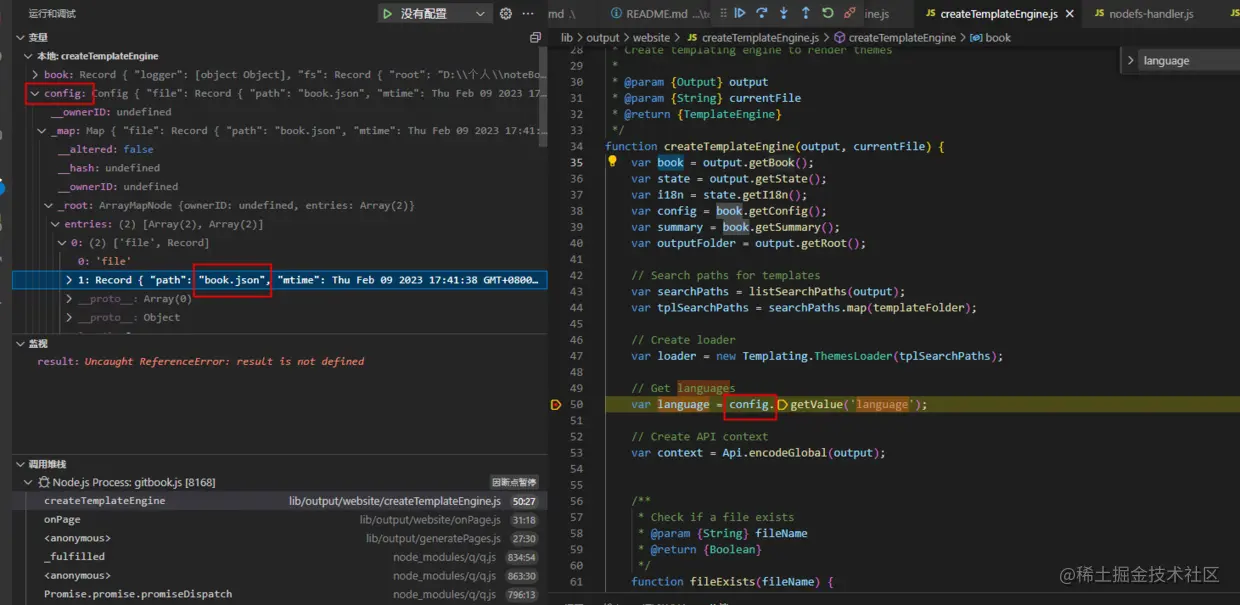Switch to the README.md tab
1240x605 pixels.
(x=656, y=14)
